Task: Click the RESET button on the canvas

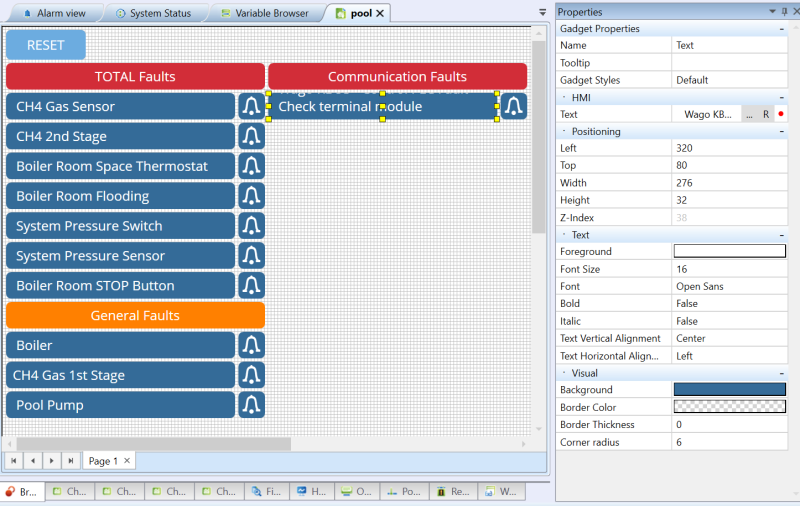Action: tap(45, 45)
